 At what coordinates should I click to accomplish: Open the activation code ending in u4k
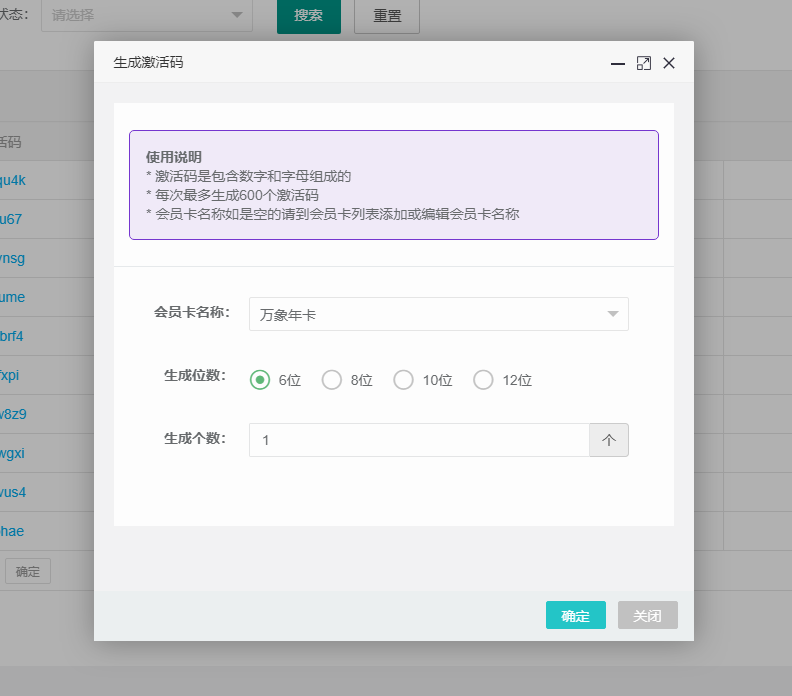[x=13, y=180]
